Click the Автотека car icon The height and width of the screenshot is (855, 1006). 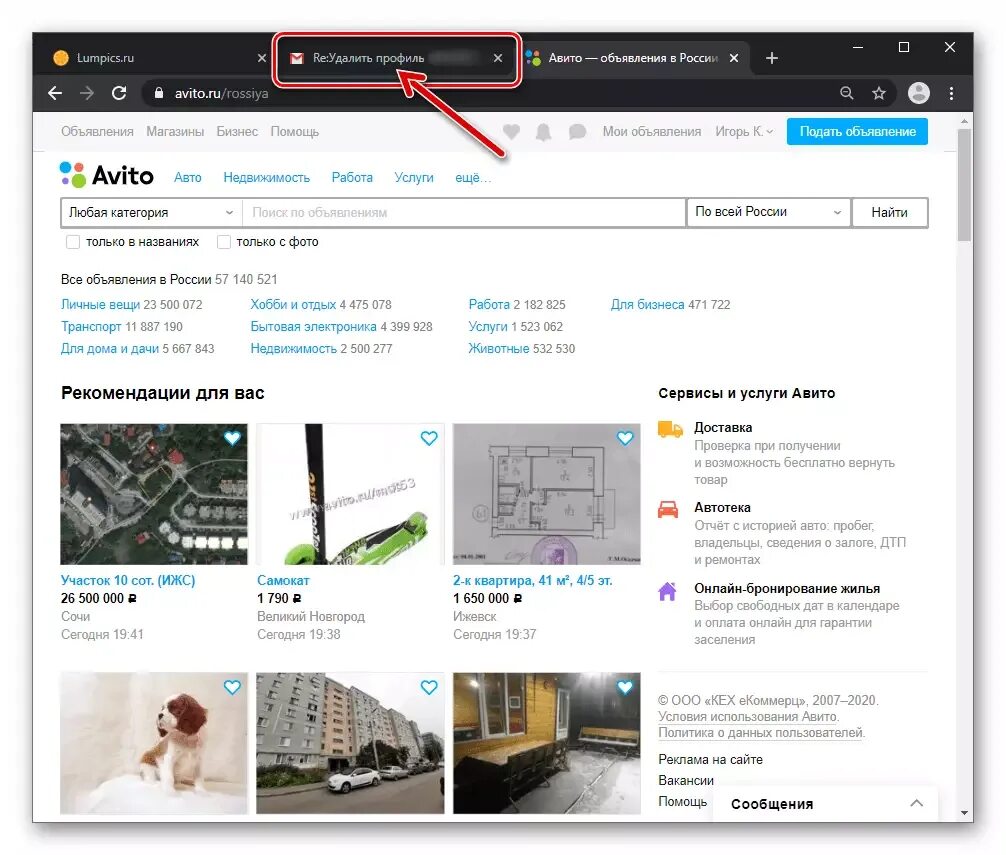[x=668, y=509]
